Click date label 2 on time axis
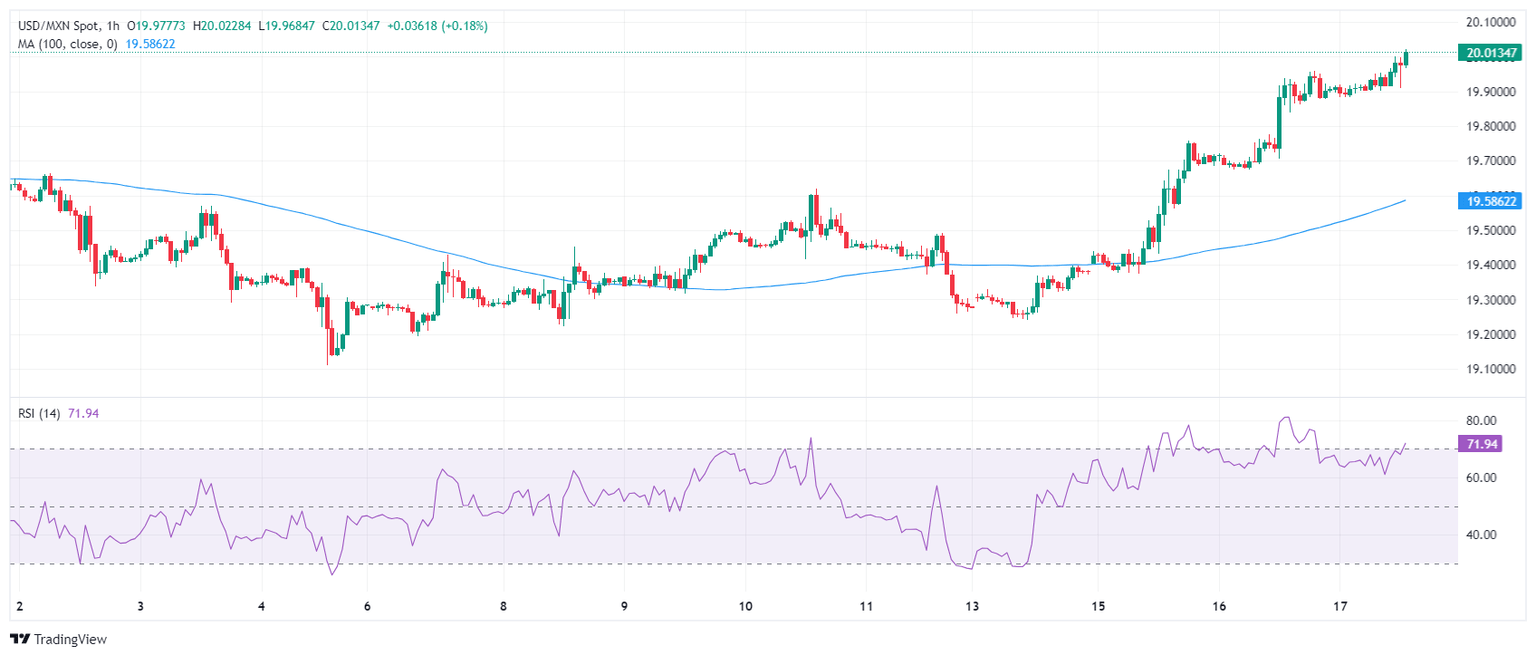The width and height of the screenshot is (1536, 657). point(20,606)
